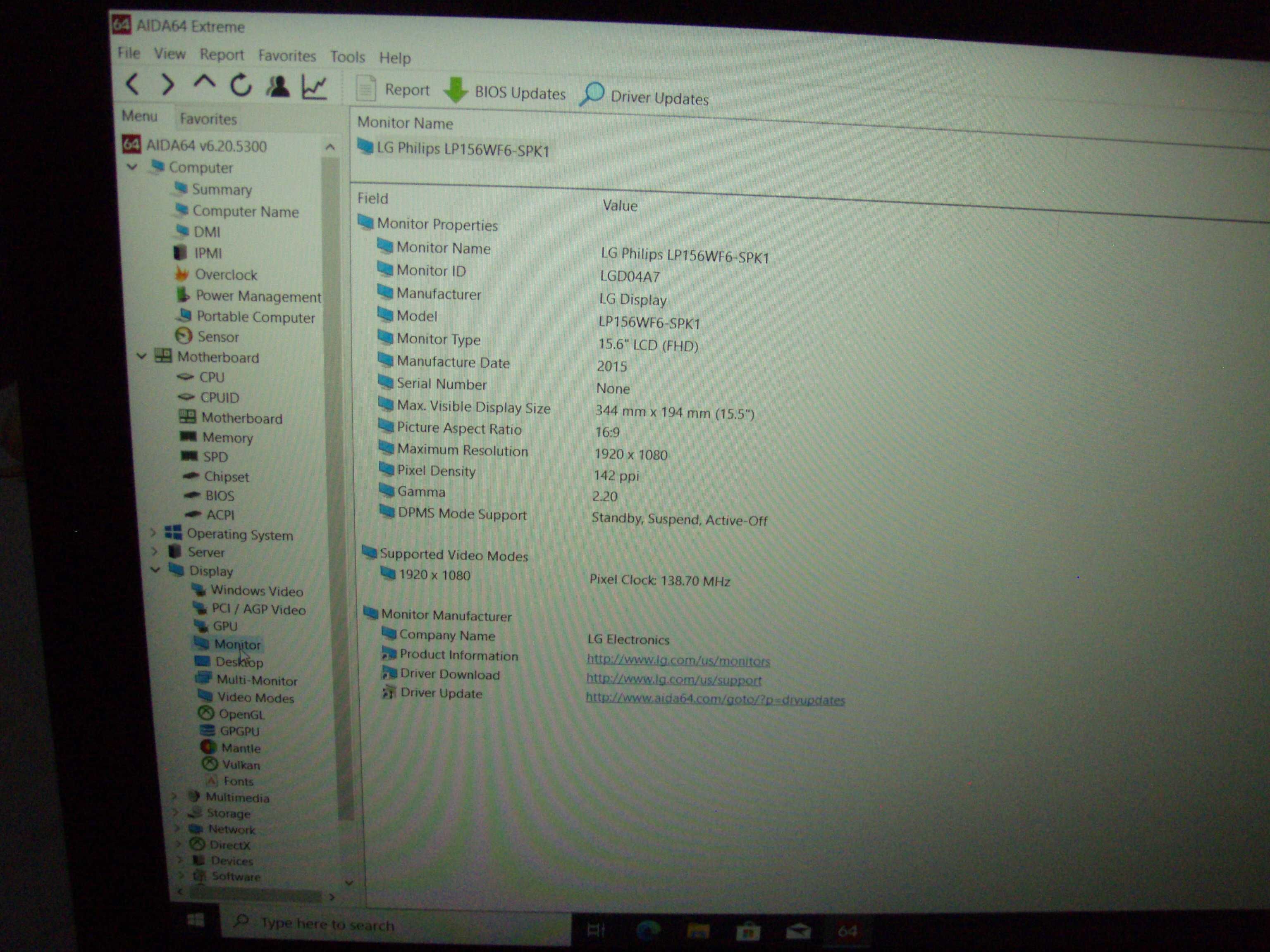Open the lg.com/us/support link

pyautogui.click(x=674, y=679)
